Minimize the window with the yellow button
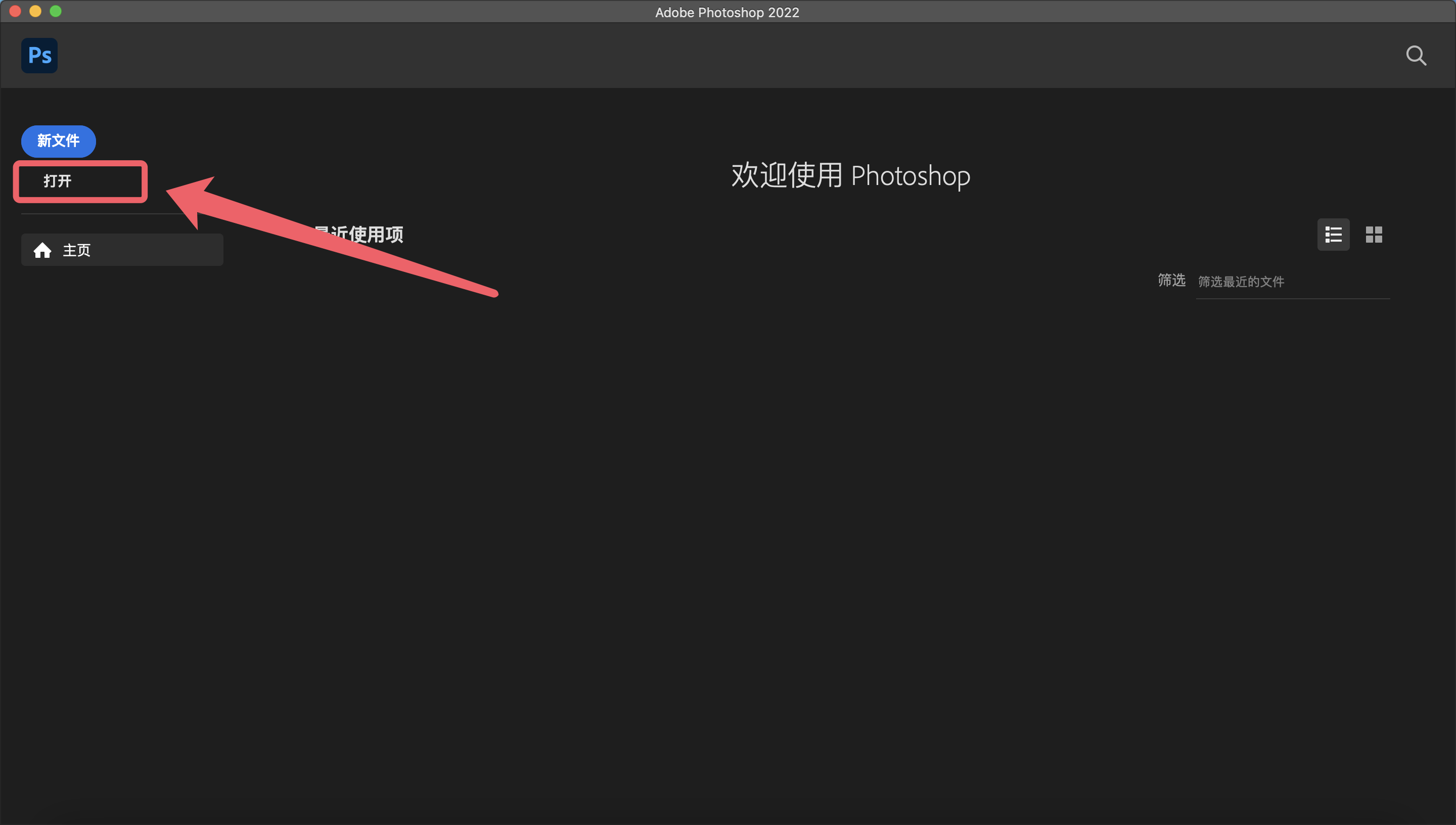This screenshot has height=825, width=1456. tap(35, 11)
